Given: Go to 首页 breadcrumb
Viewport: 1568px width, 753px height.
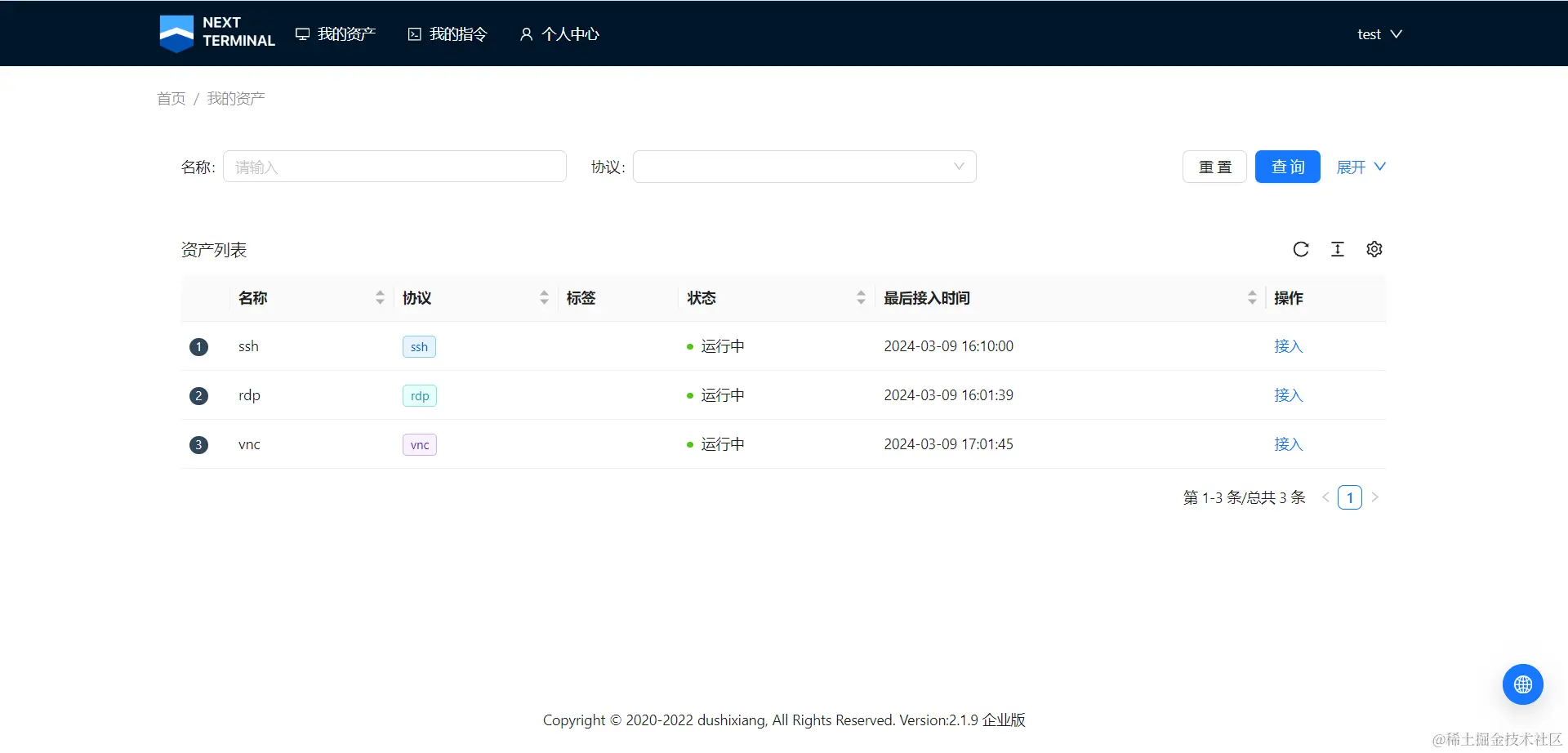Looking at the screenshot, I should click(171, 99).
